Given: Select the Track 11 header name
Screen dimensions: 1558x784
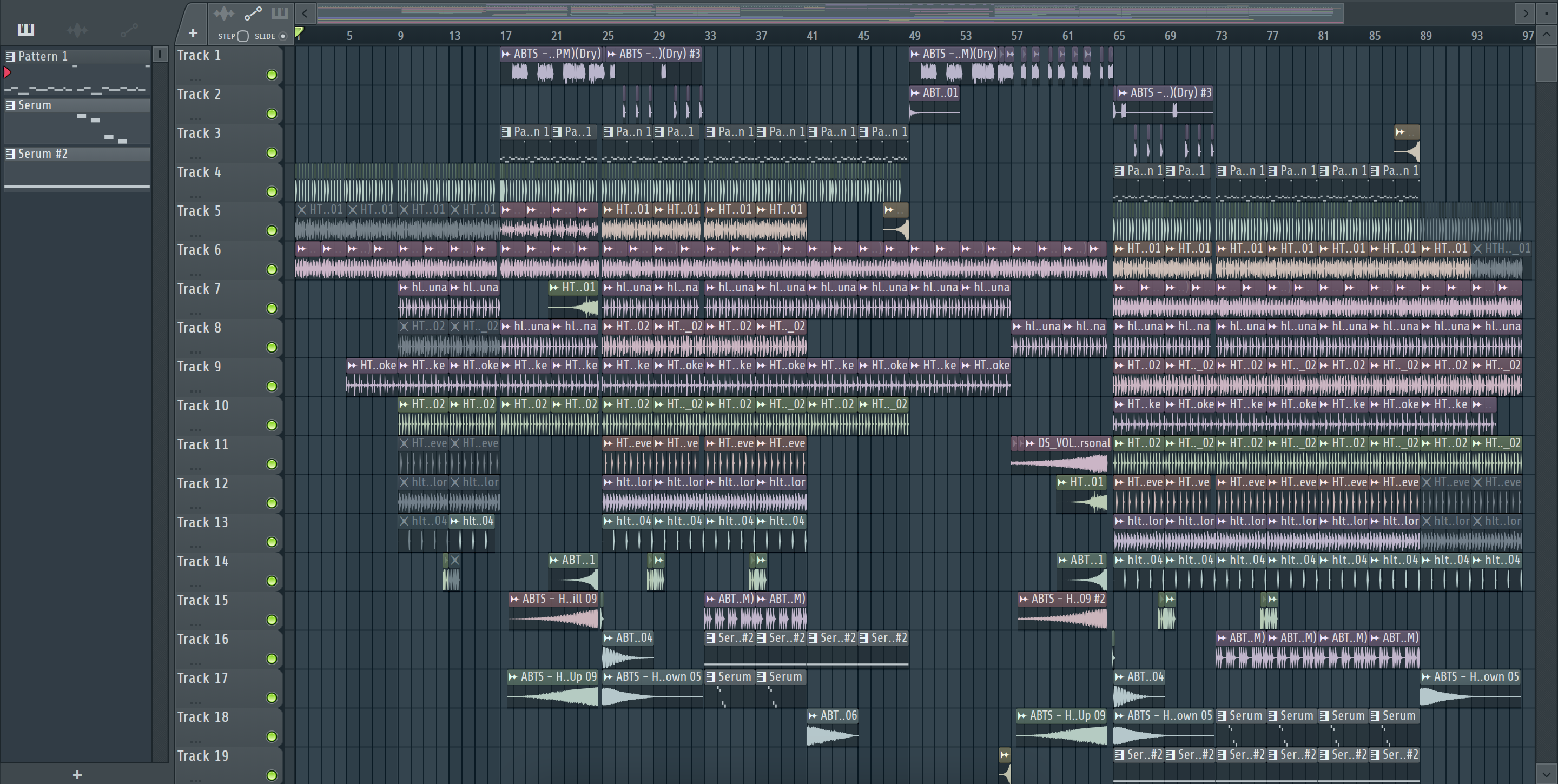Looking at the screenshot, I should [x=203, y=445].
